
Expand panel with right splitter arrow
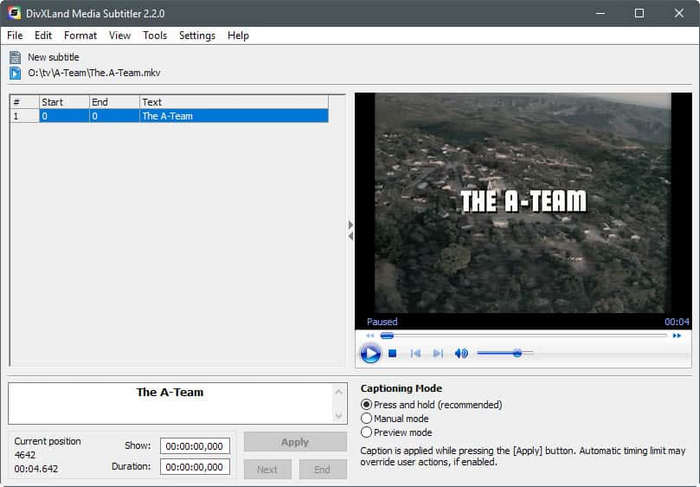coord(350,225)
